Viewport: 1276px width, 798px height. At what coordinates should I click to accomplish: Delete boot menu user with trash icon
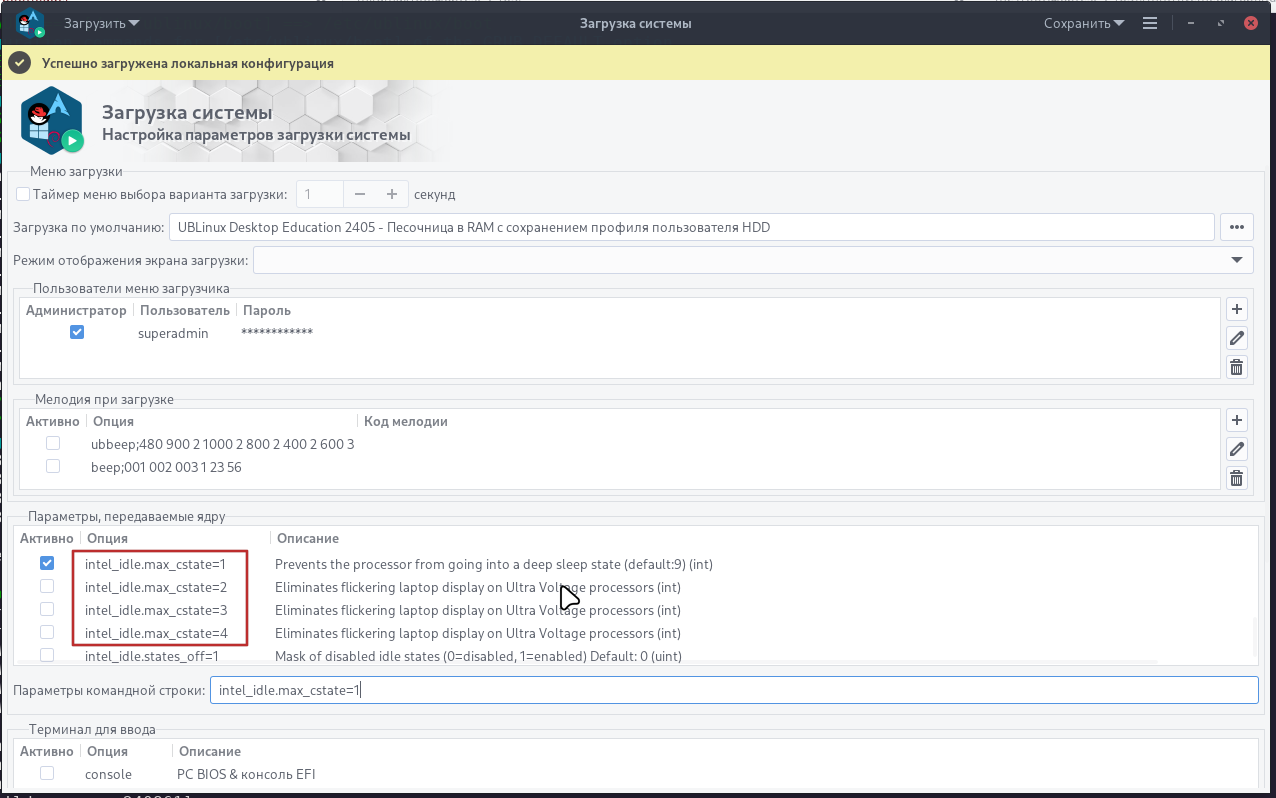coord(1237,367)
